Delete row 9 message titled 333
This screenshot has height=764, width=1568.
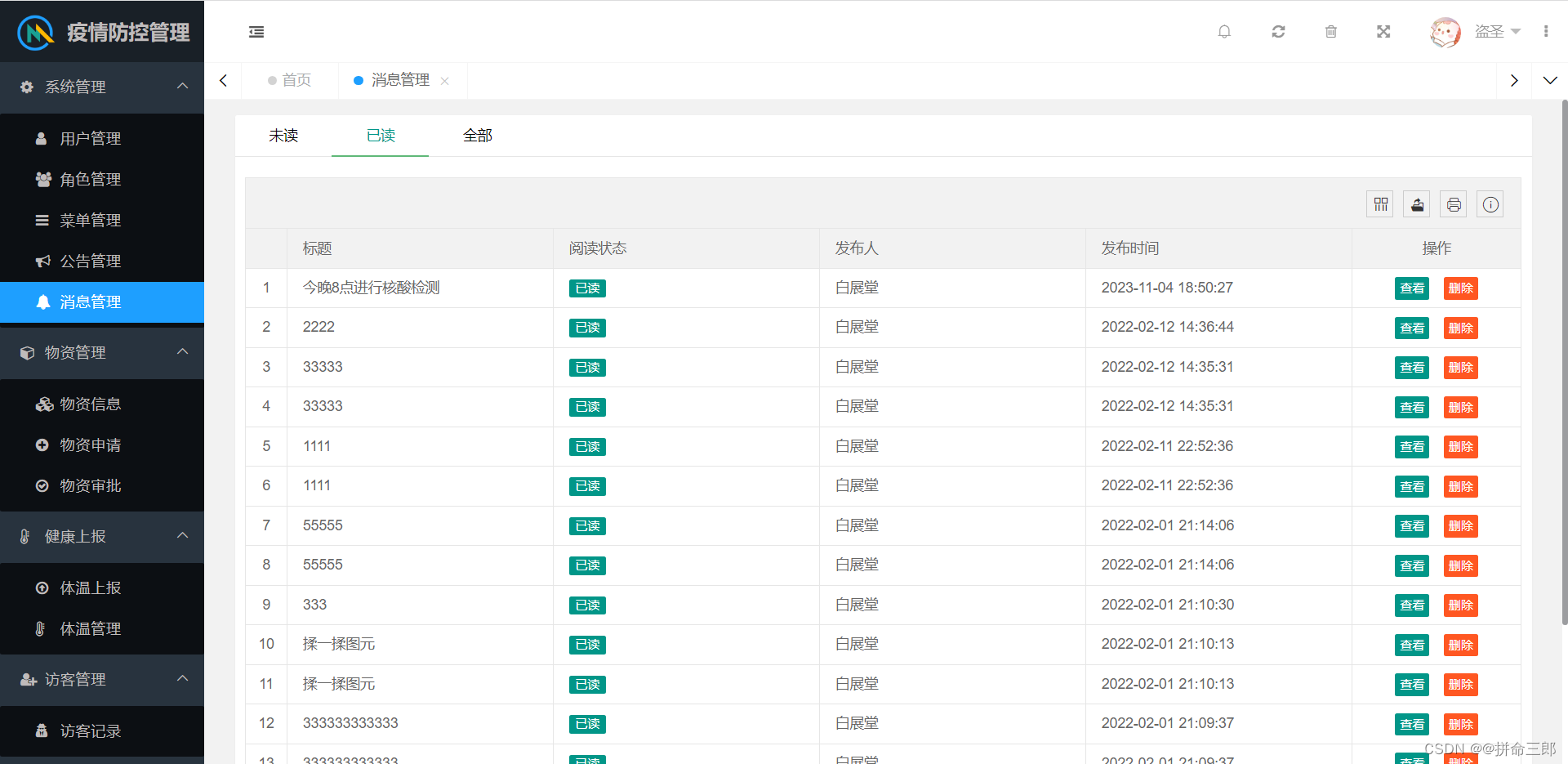pos(1461,605)
